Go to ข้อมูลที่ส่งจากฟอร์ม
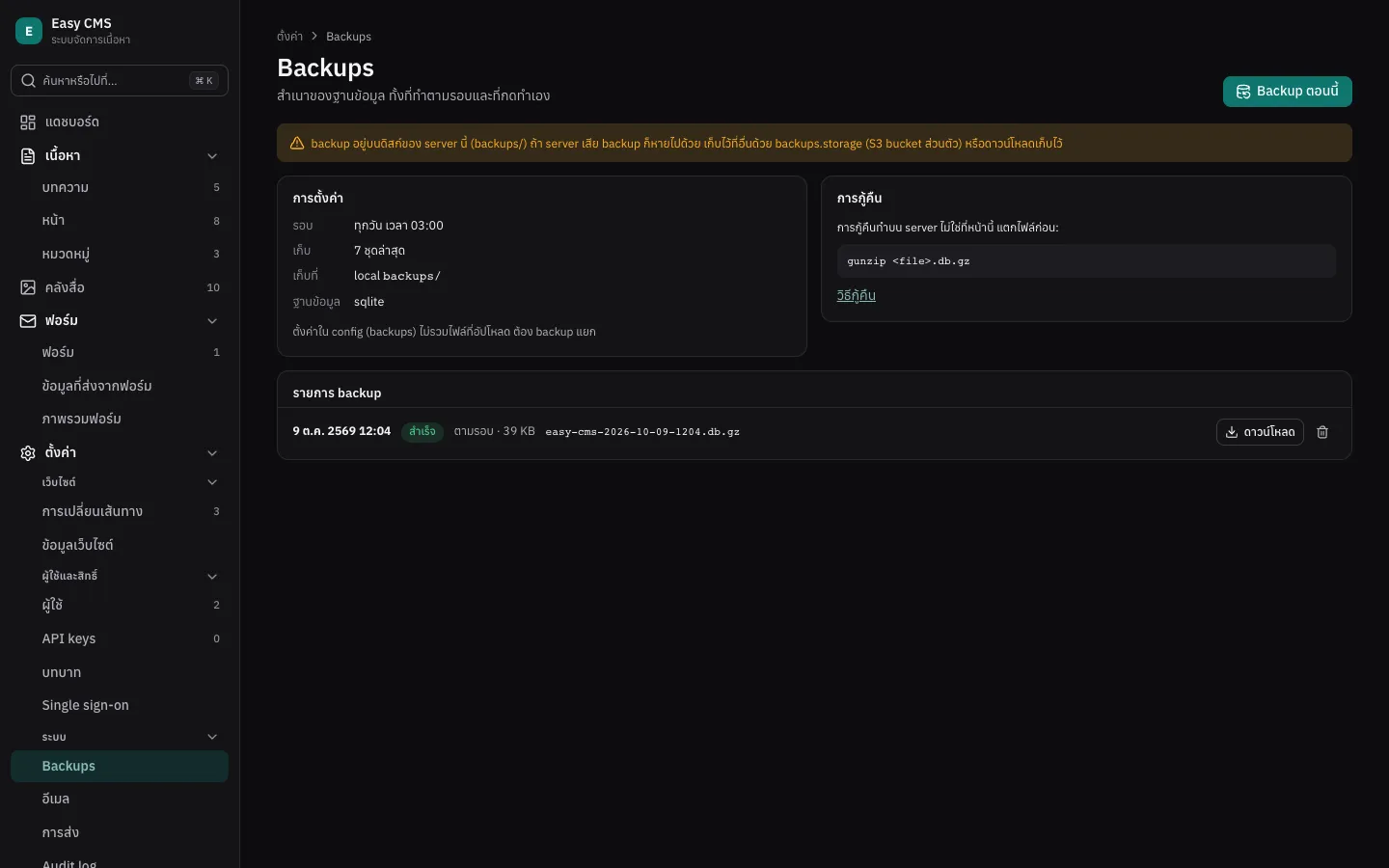 (120, 386)
